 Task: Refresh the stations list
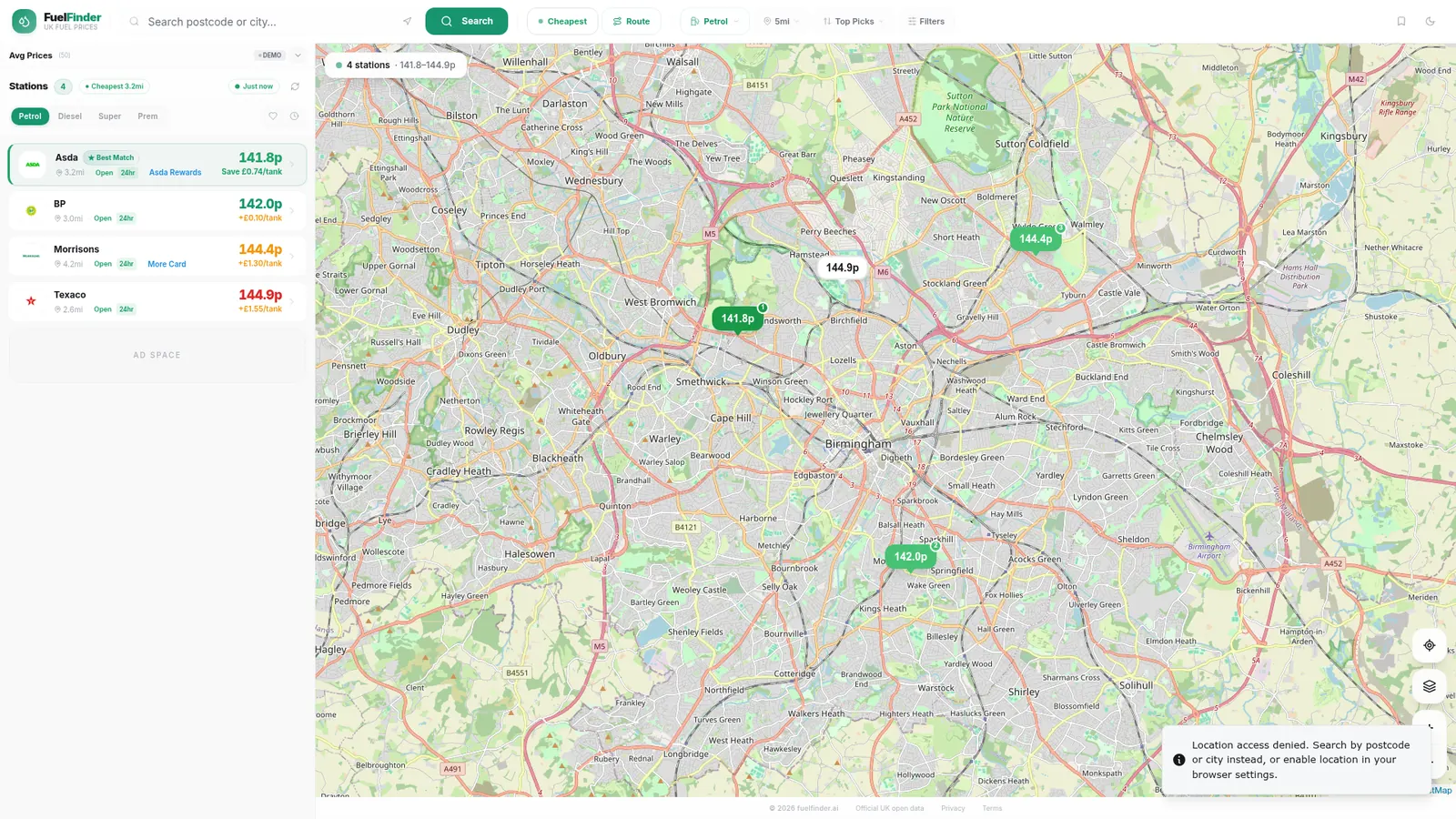(x=295, y=86)
